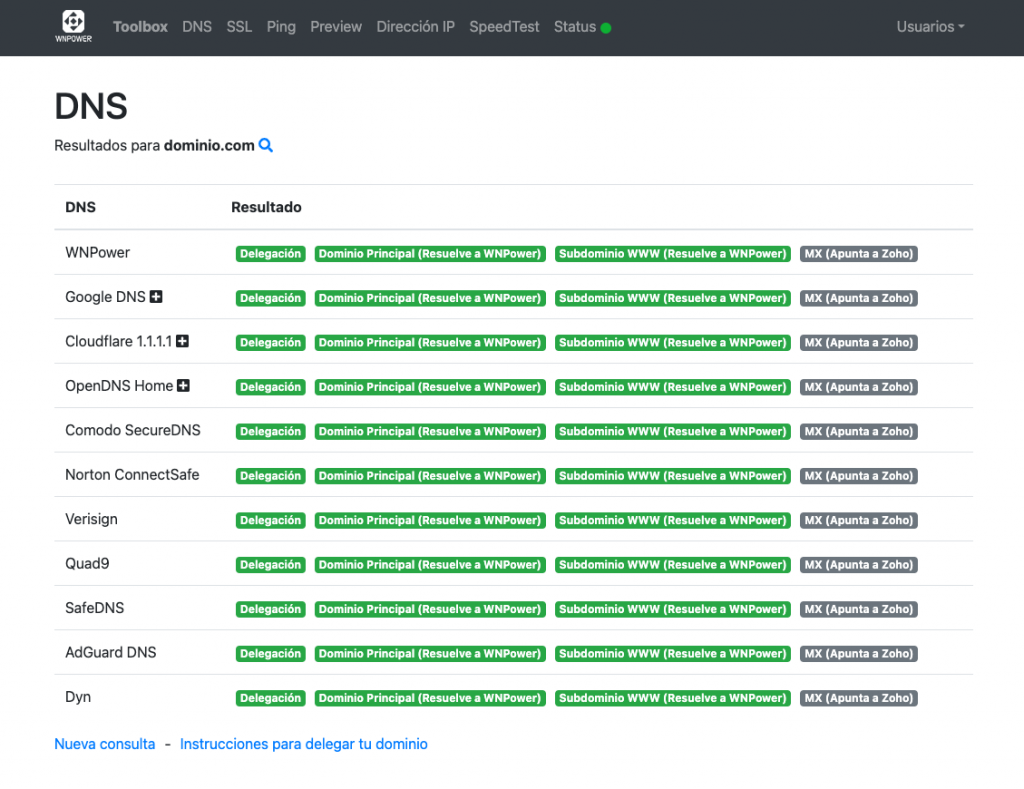Select the Google DNS row name
The height and width of the screenshot is (789, 1024).
[105, 297]
